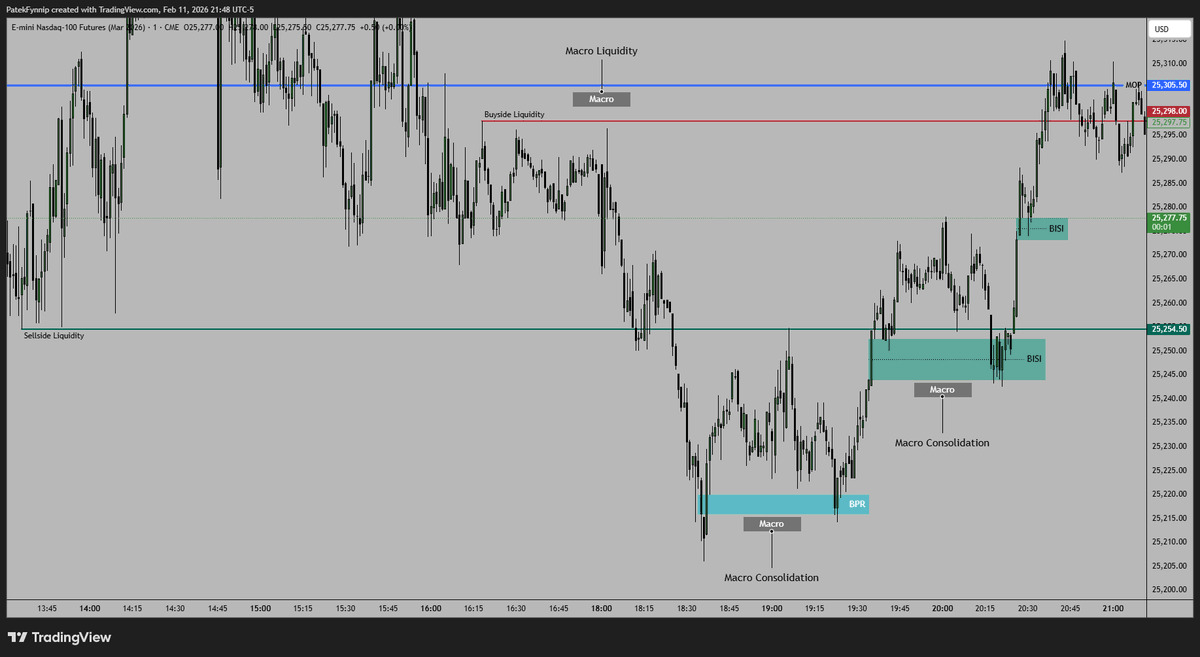This screenshot has width=1200, height=657.
Task: Click the 14:30 time axis label
Action: [x=175, y=608]
